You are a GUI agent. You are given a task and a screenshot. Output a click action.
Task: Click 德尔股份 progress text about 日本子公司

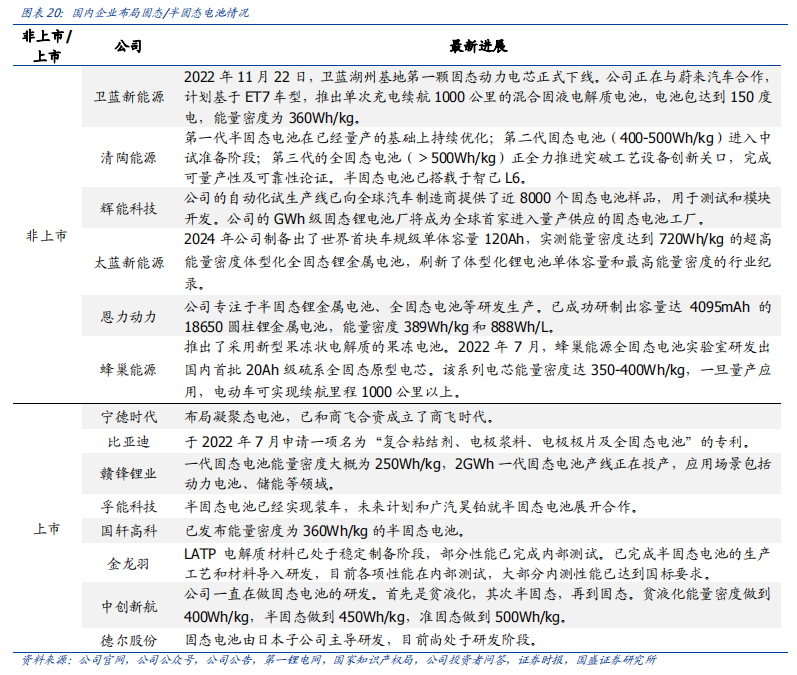[x=361, y=640]
